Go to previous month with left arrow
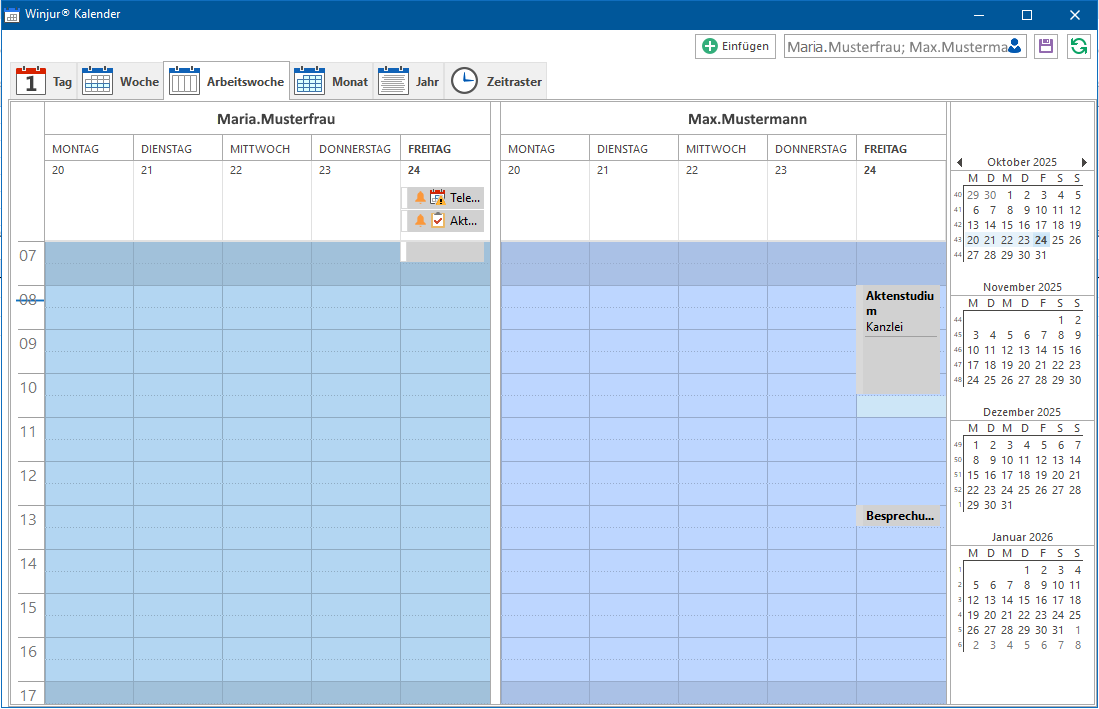The height and width of the screenshot is (709, 1099). [960, 163]
